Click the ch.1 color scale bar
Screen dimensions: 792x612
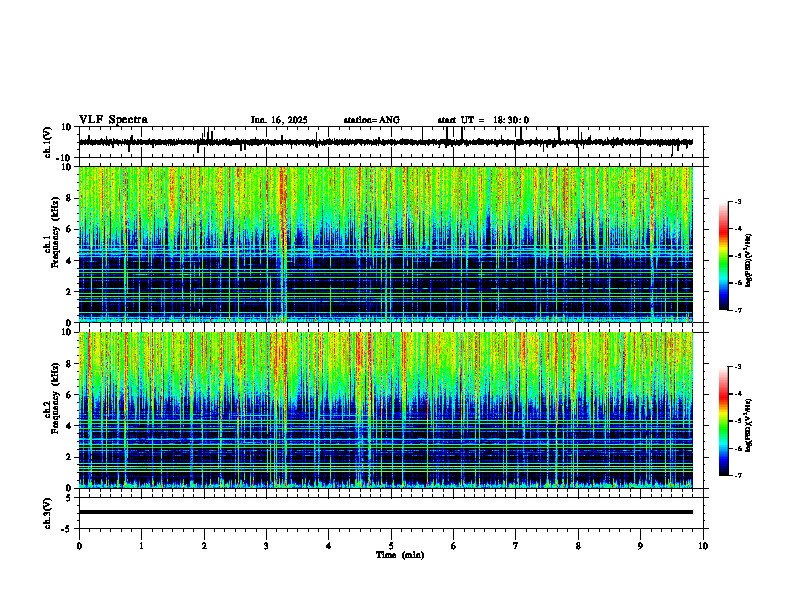tap(724, 256)
